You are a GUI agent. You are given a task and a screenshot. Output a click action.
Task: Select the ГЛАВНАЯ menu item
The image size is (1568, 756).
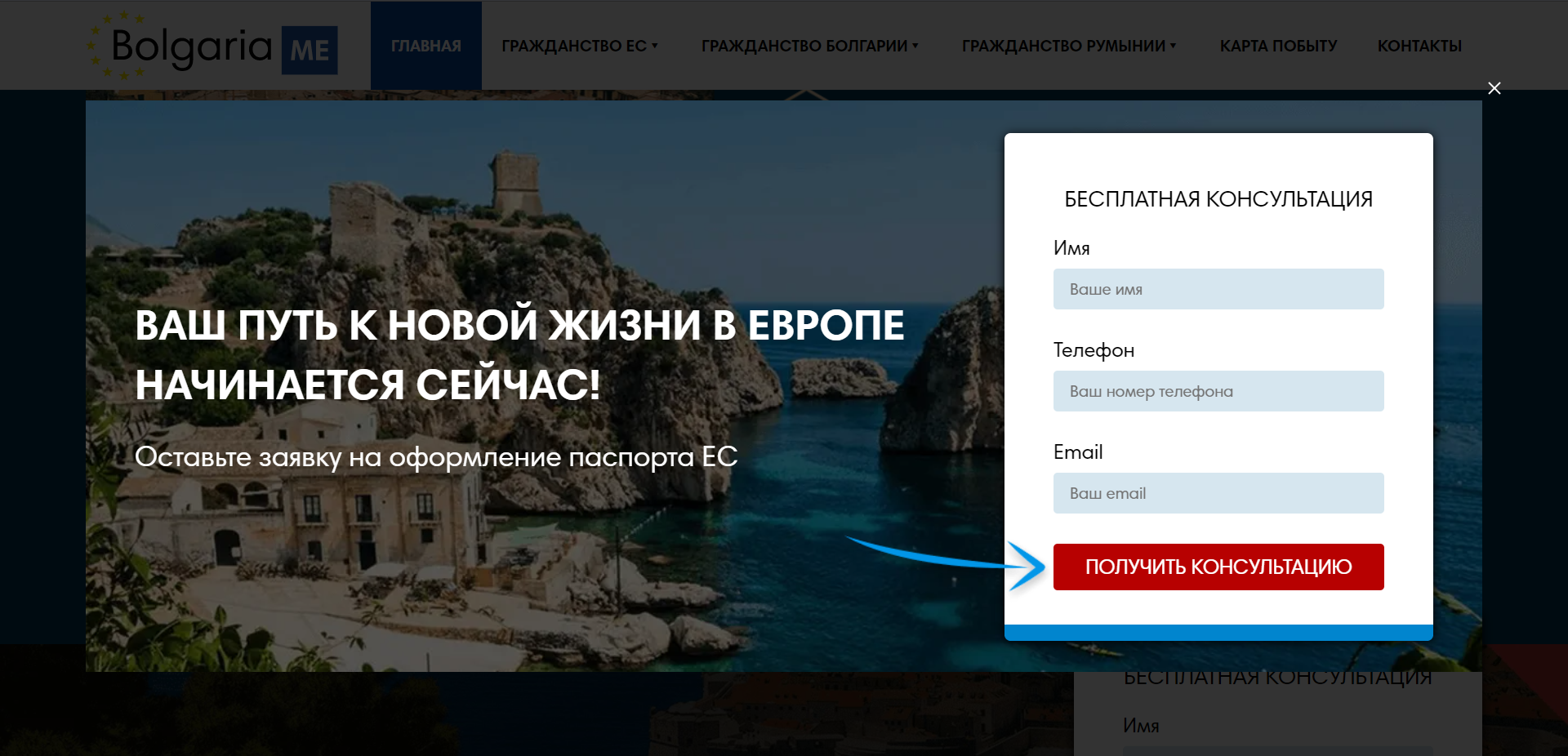coord(425,46)
